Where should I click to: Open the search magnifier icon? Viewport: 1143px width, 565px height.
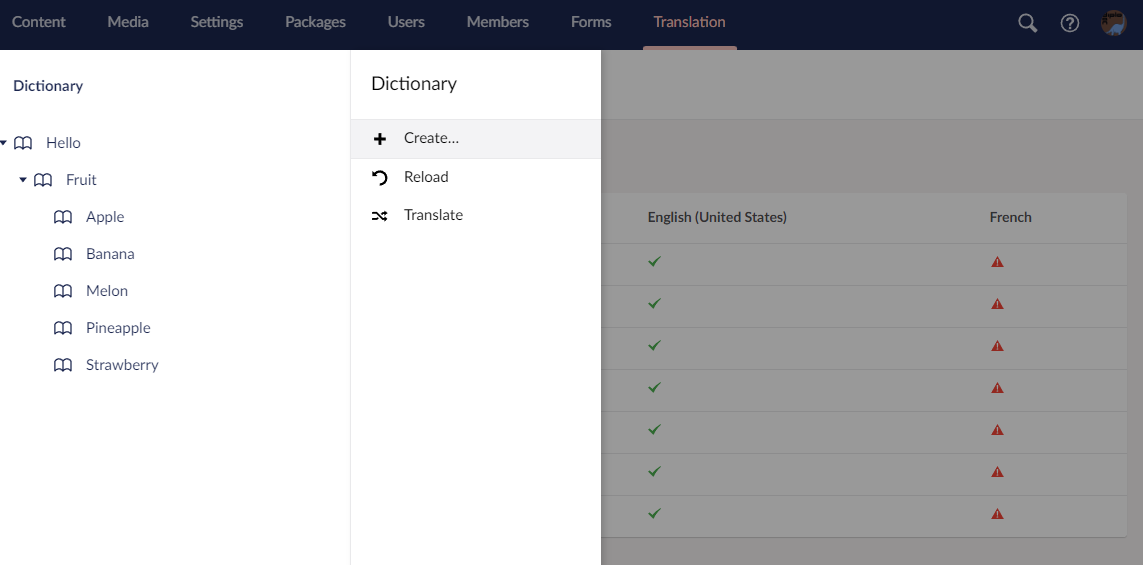pos(1027,23)
